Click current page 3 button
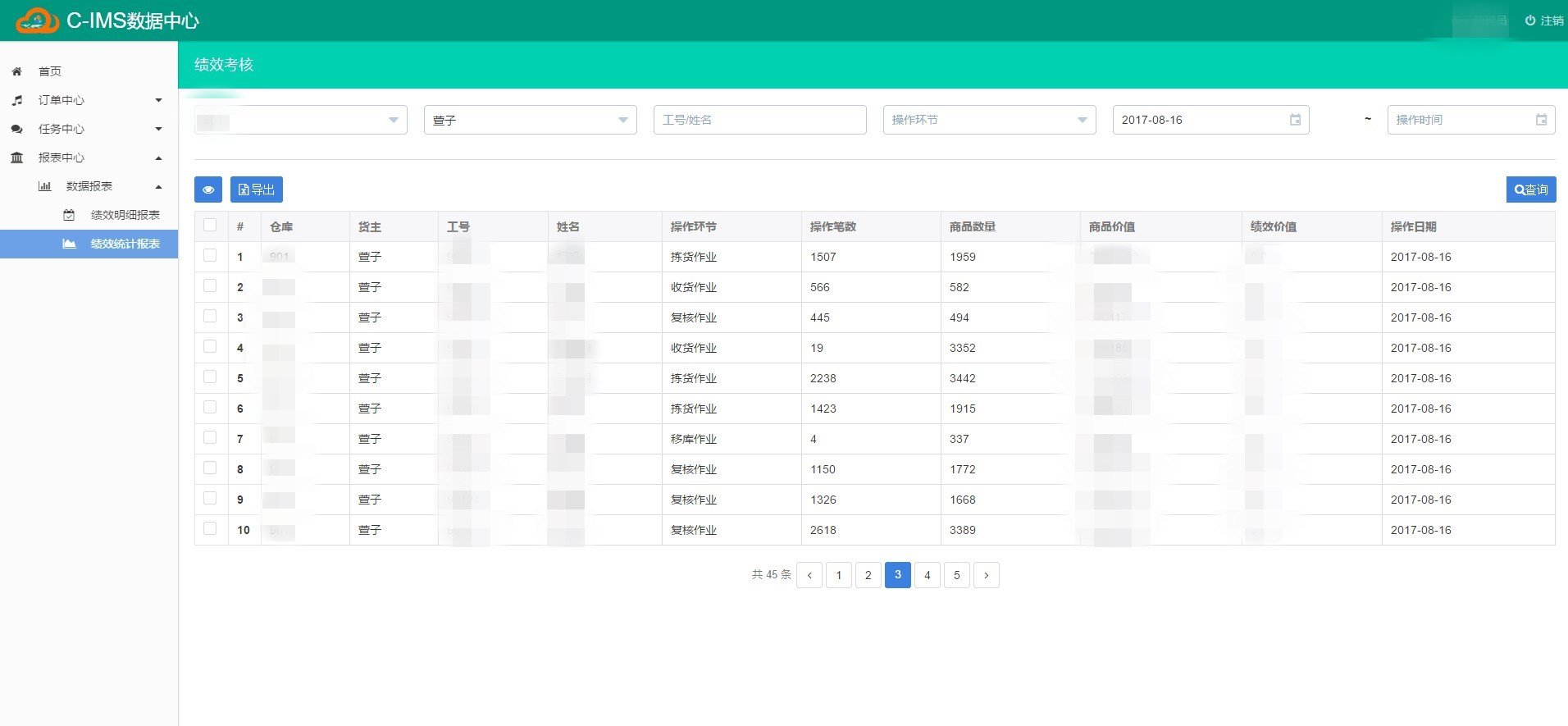 point(898,574)
